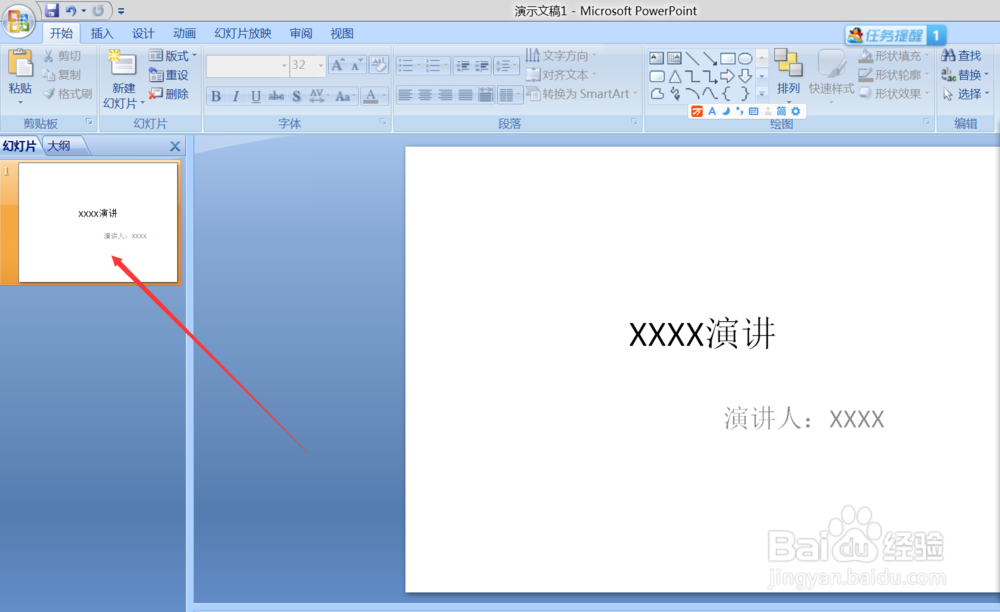Viewport: 1000px width, 612px height.
Task: Insert an oval from the shapes gallery
Action: coord(744,56)
